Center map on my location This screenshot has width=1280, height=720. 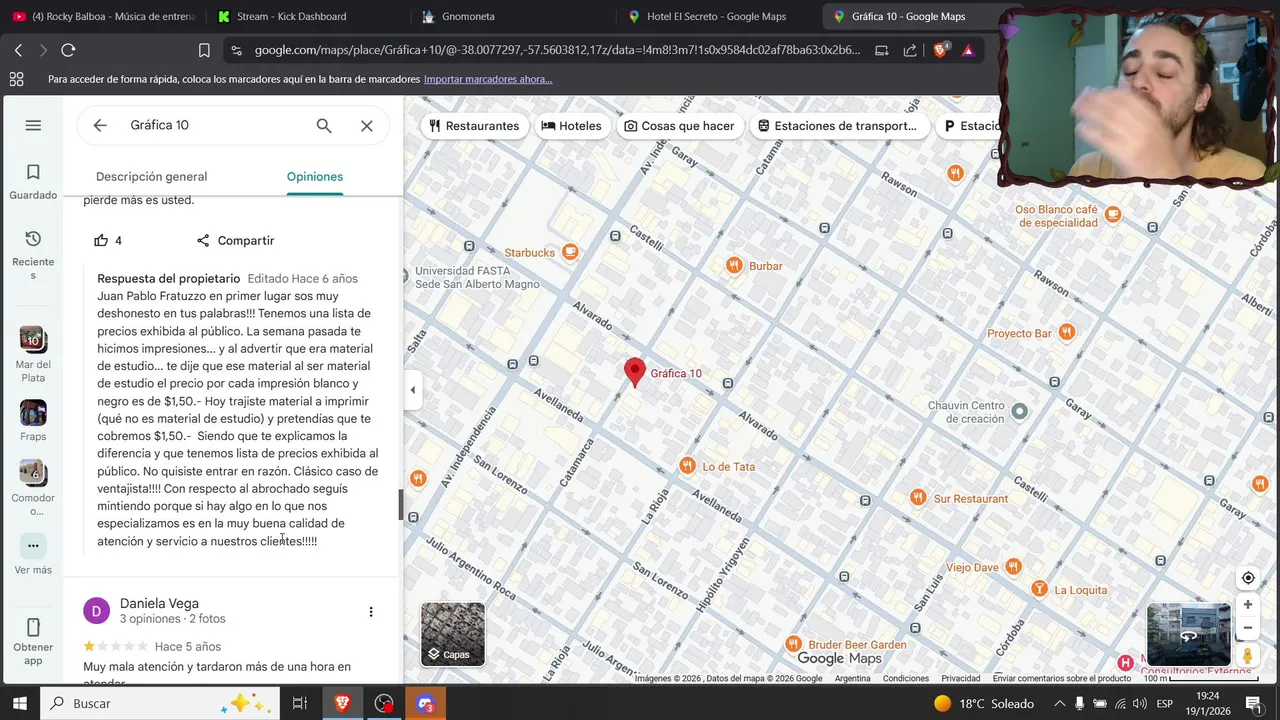[x=1248, y=578]
